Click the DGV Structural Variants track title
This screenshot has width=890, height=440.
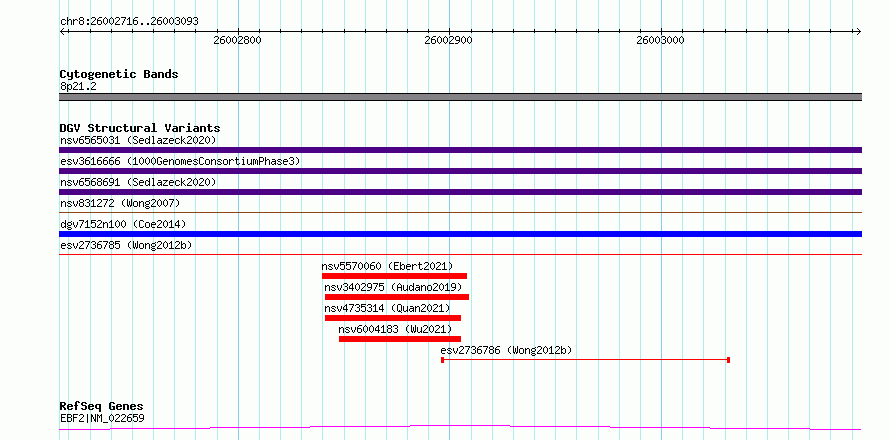tap(140, 128)
